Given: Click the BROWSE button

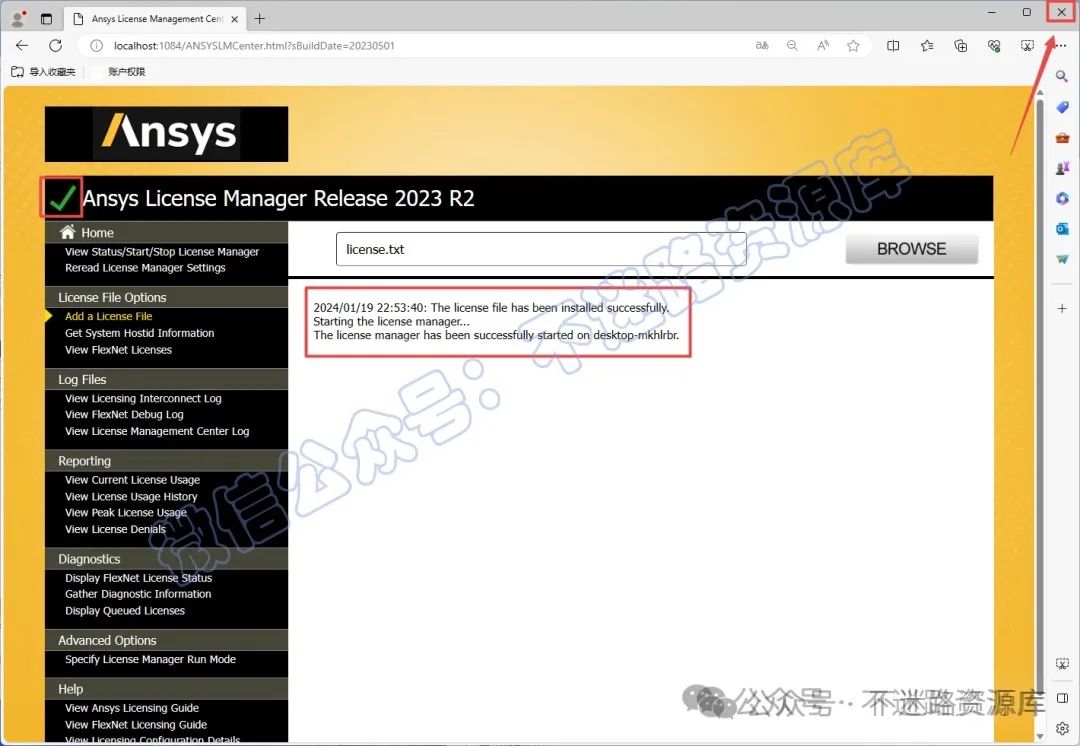Looking at the screenshot, I should click(x=912, y=249).
